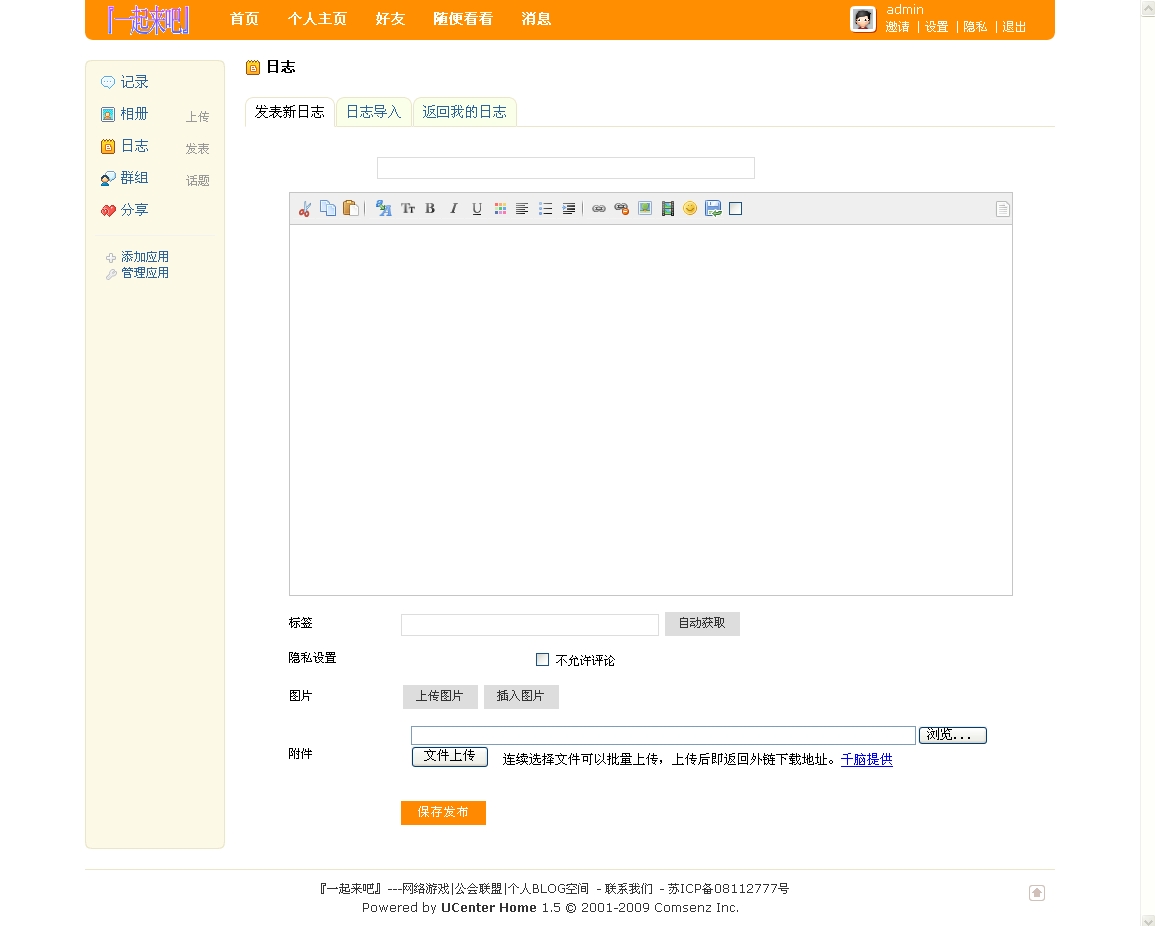Open 随便看看 in top navigation
The width and height of the screenshot is (1155, 926).
(463, 18)
